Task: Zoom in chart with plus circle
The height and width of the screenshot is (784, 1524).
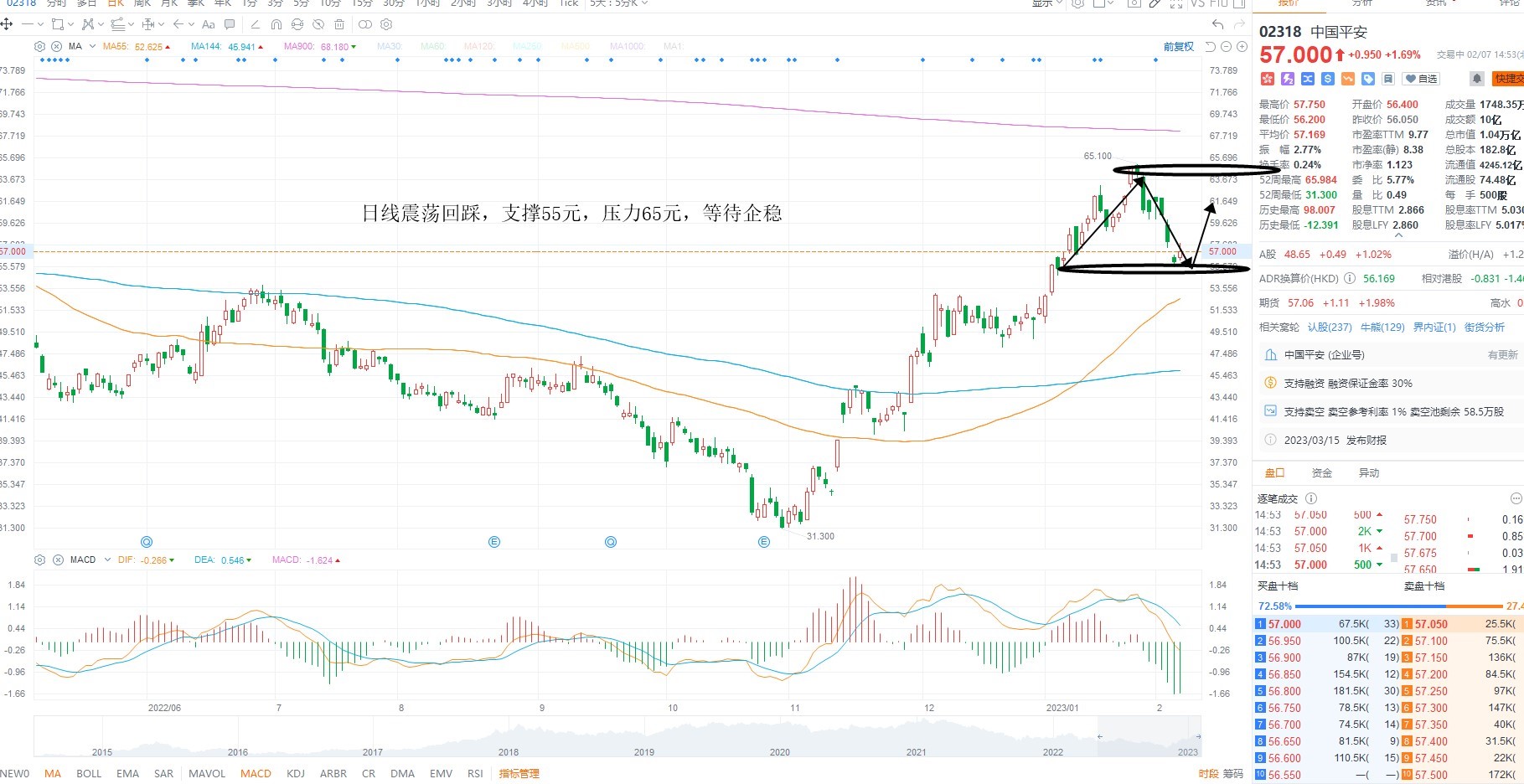Action: 1242,46
